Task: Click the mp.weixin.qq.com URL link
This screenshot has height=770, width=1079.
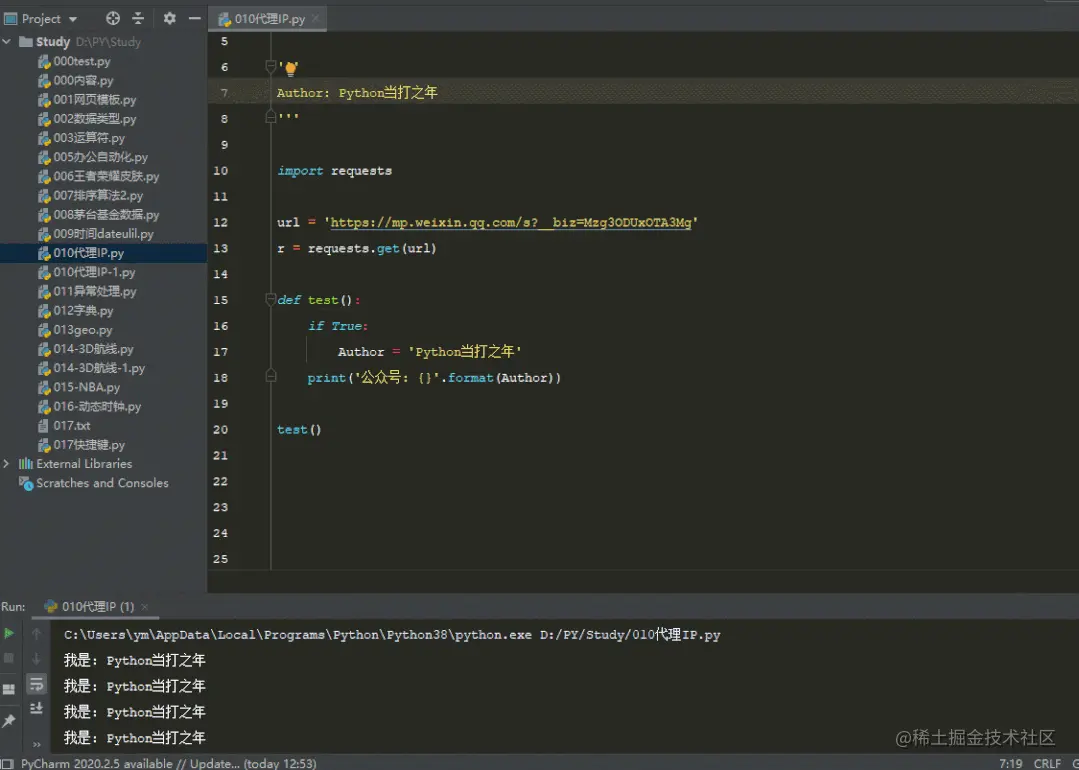Action: coord(511,222)
